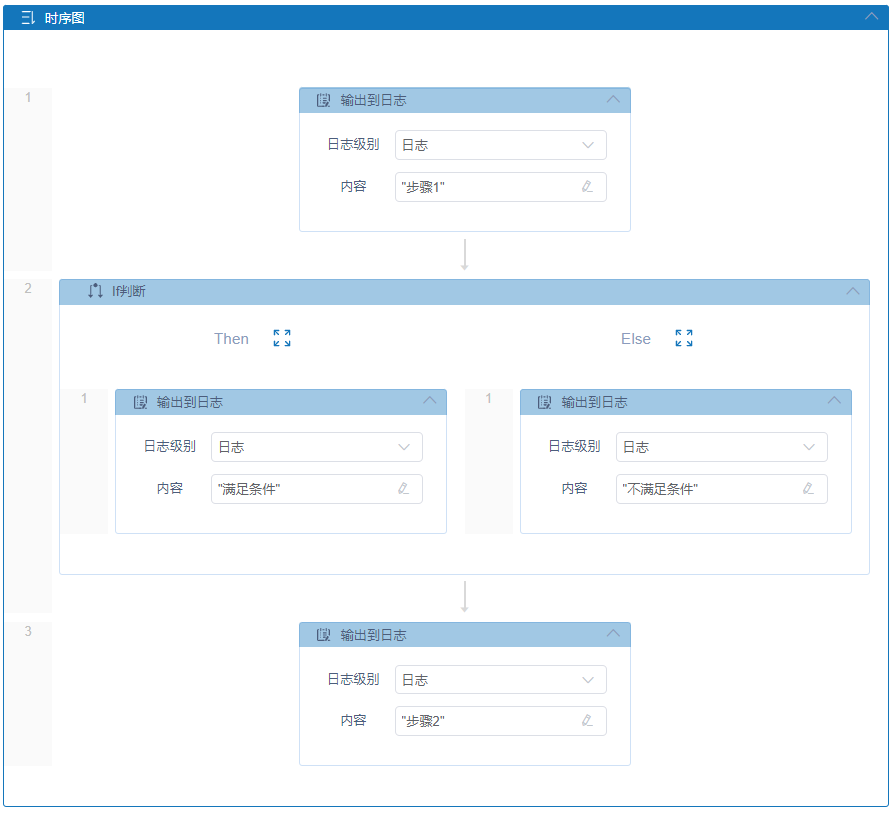The width and height of the screenshot is (891, 813).
Task: Select the step 3 row number
Action: click(x=28, y=631)
